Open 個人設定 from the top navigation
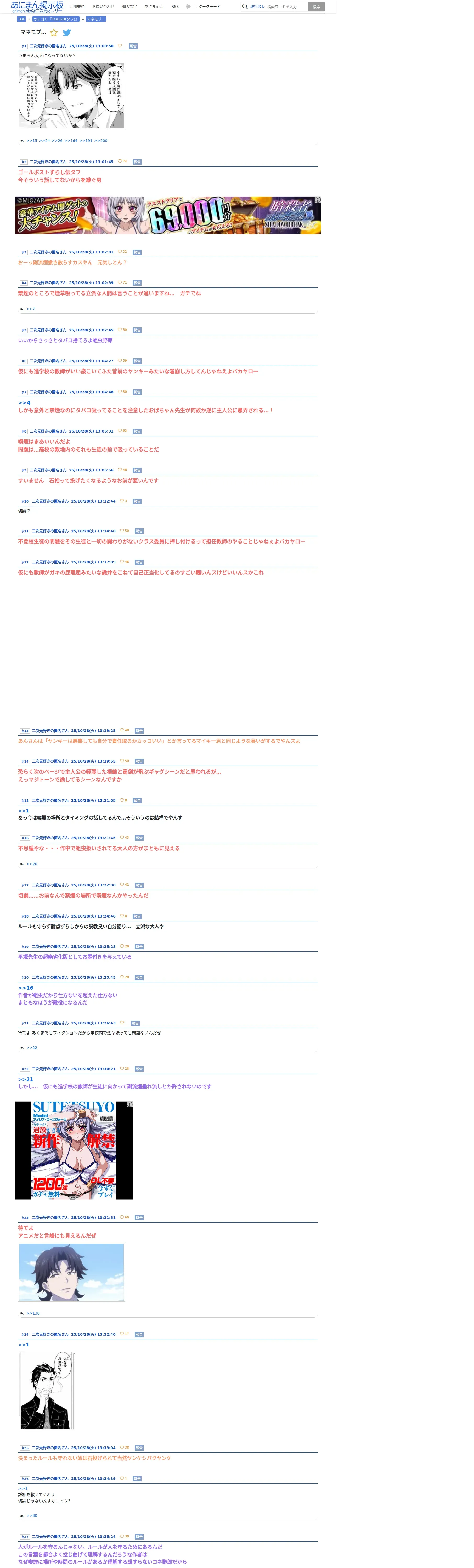Viewport: 474px width, 1568px height. coord(129,7)
